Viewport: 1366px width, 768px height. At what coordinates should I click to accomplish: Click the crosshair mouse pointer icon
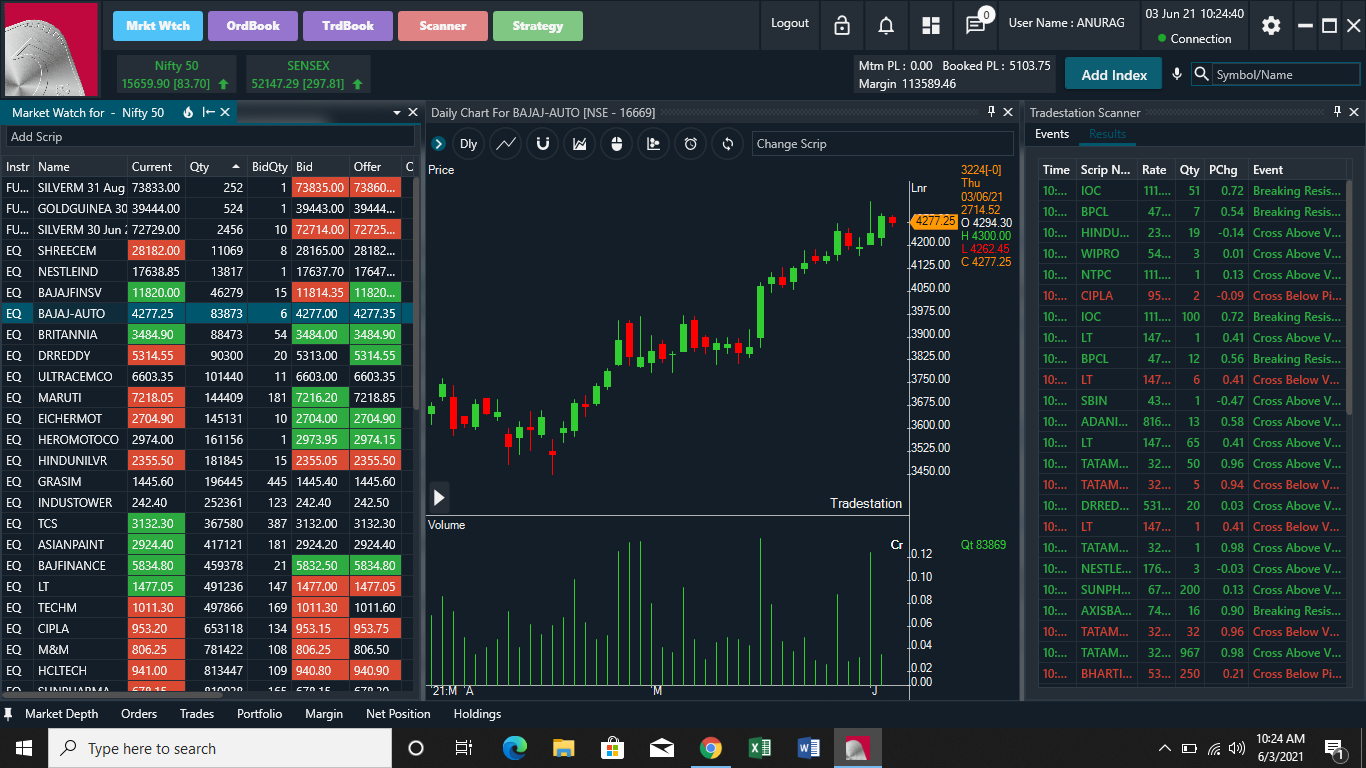pyautogui.click(x=616, y=143)
